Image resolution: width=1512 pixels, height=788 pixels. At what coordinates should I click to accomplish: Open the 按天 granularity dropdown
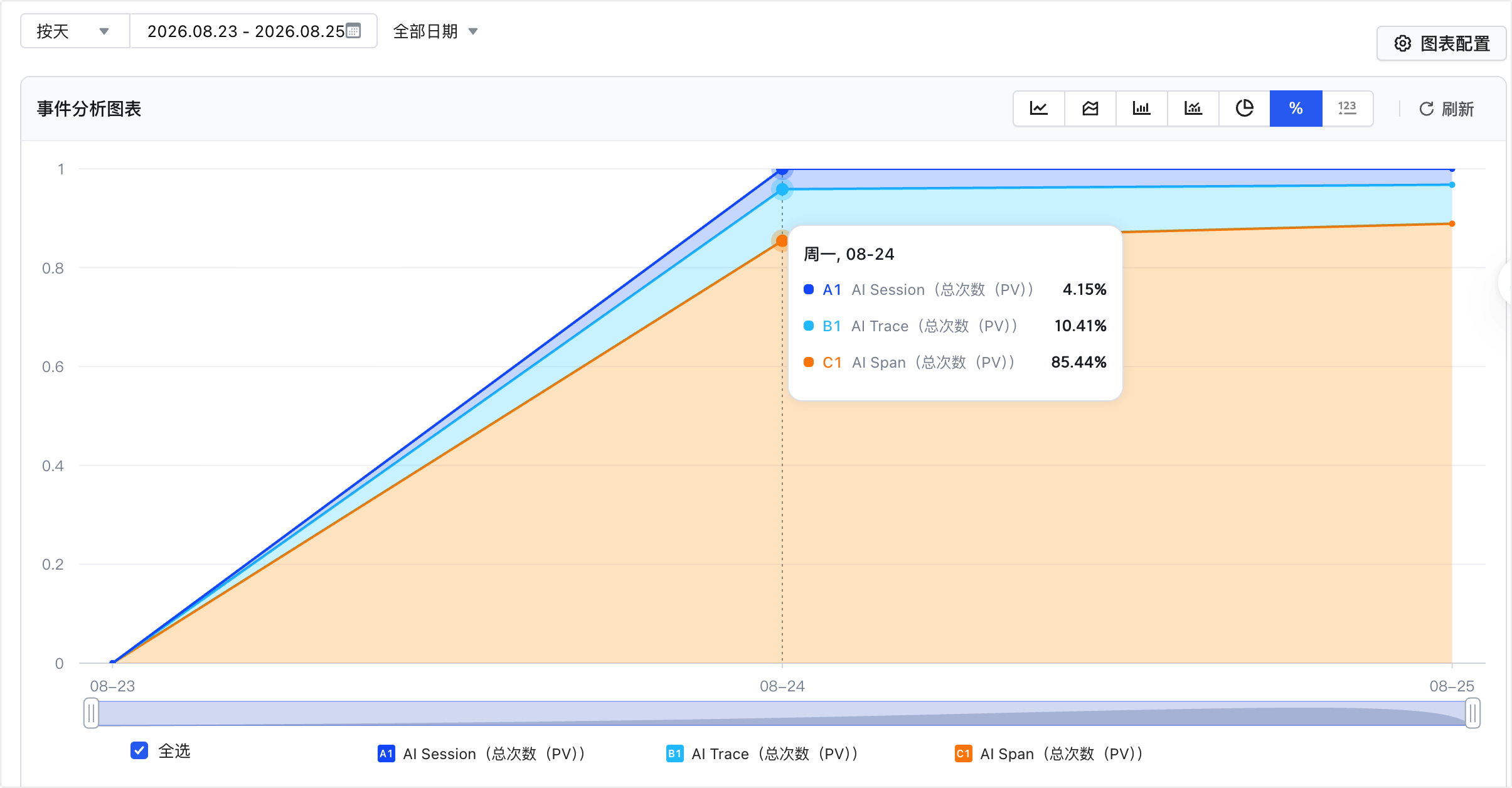[75, 31]
